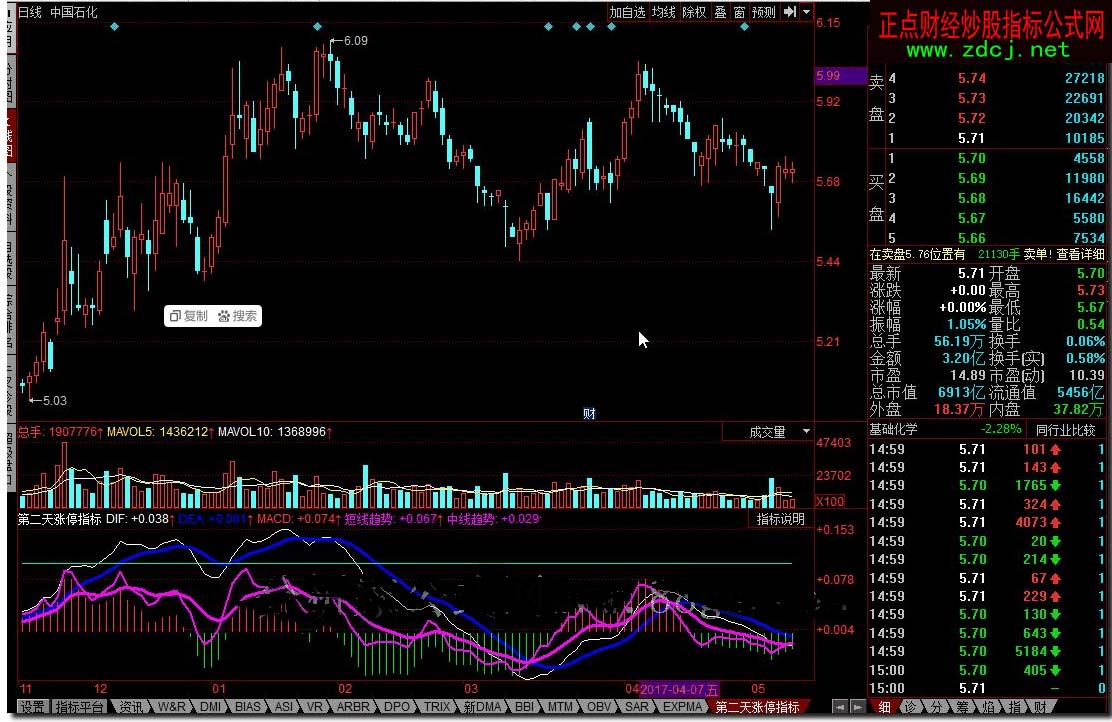Open the dropdown arrow beside the chart toolbar
Viewport: 1112px width, 722px height.
(805, 12)
